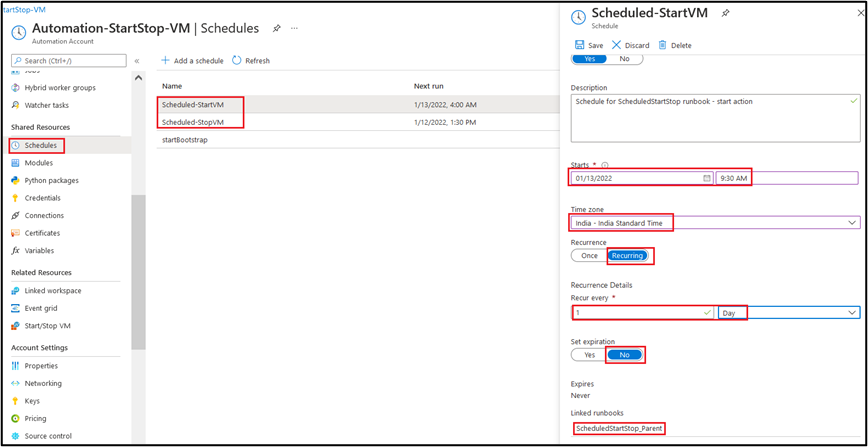Click the Watcher tasks icon

tap(16, 105)
